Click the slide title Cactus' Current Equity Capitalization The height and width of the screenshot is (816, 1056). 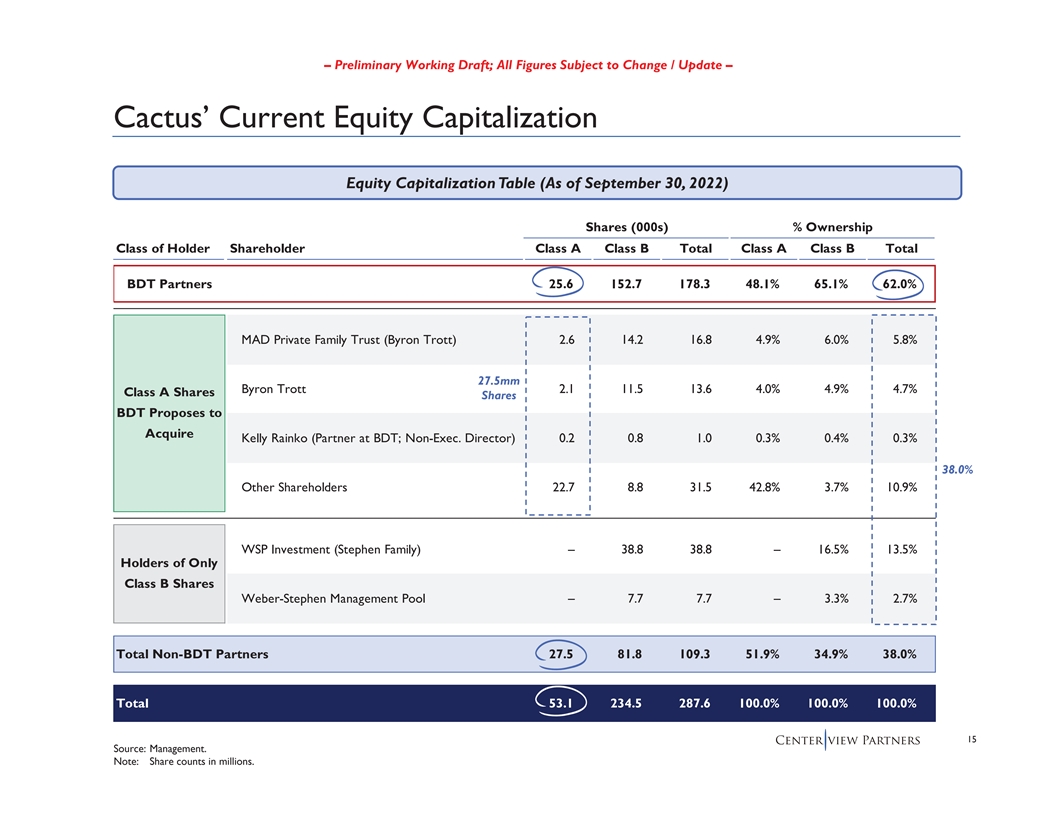tap(356, 117)
